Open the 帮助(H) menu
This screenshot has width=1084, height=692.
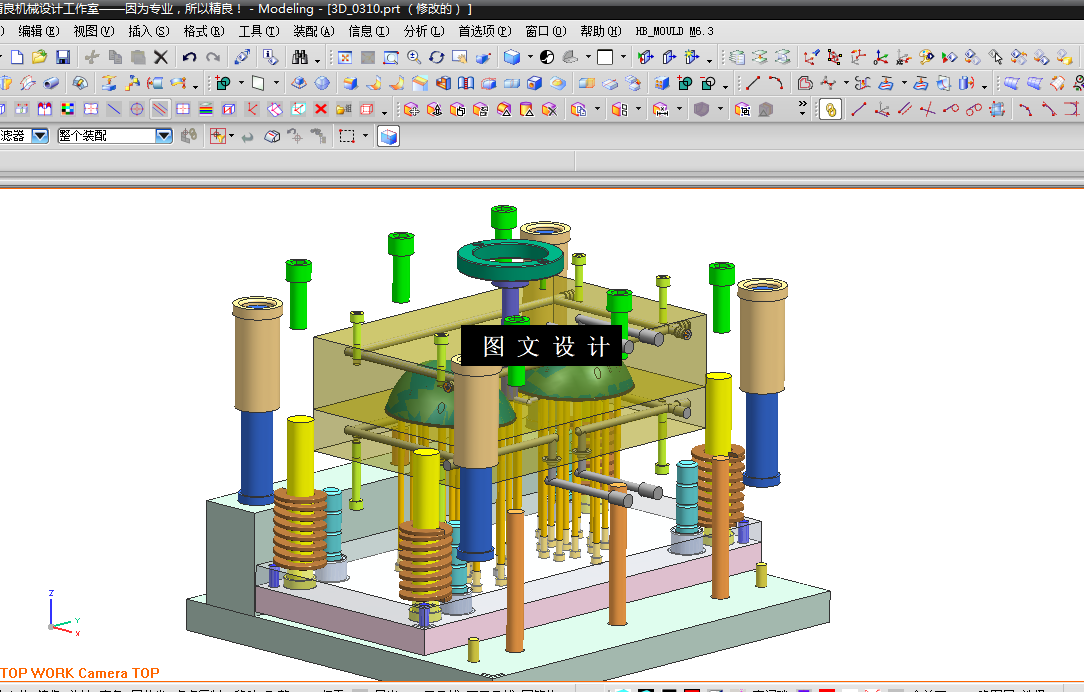[601, 31]
